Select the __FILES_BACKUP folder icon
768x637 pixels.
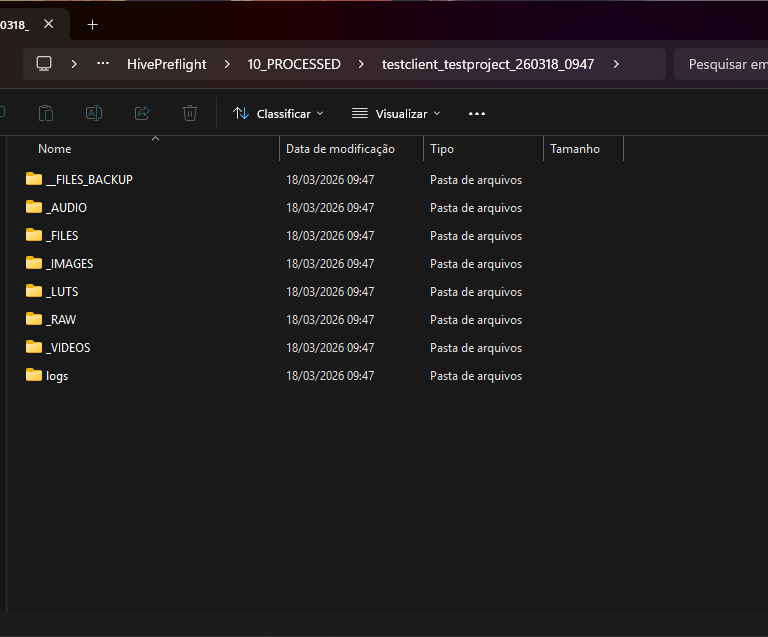34,179
